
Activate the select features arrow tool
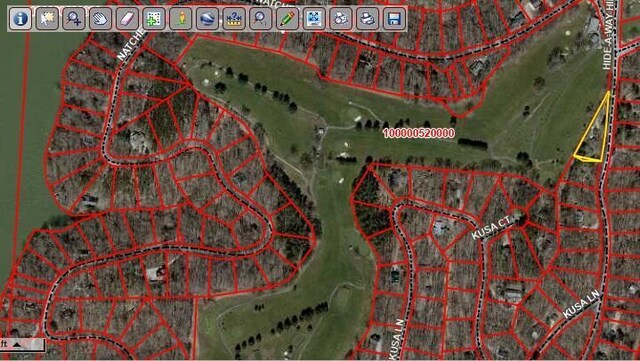coord(47,18)
